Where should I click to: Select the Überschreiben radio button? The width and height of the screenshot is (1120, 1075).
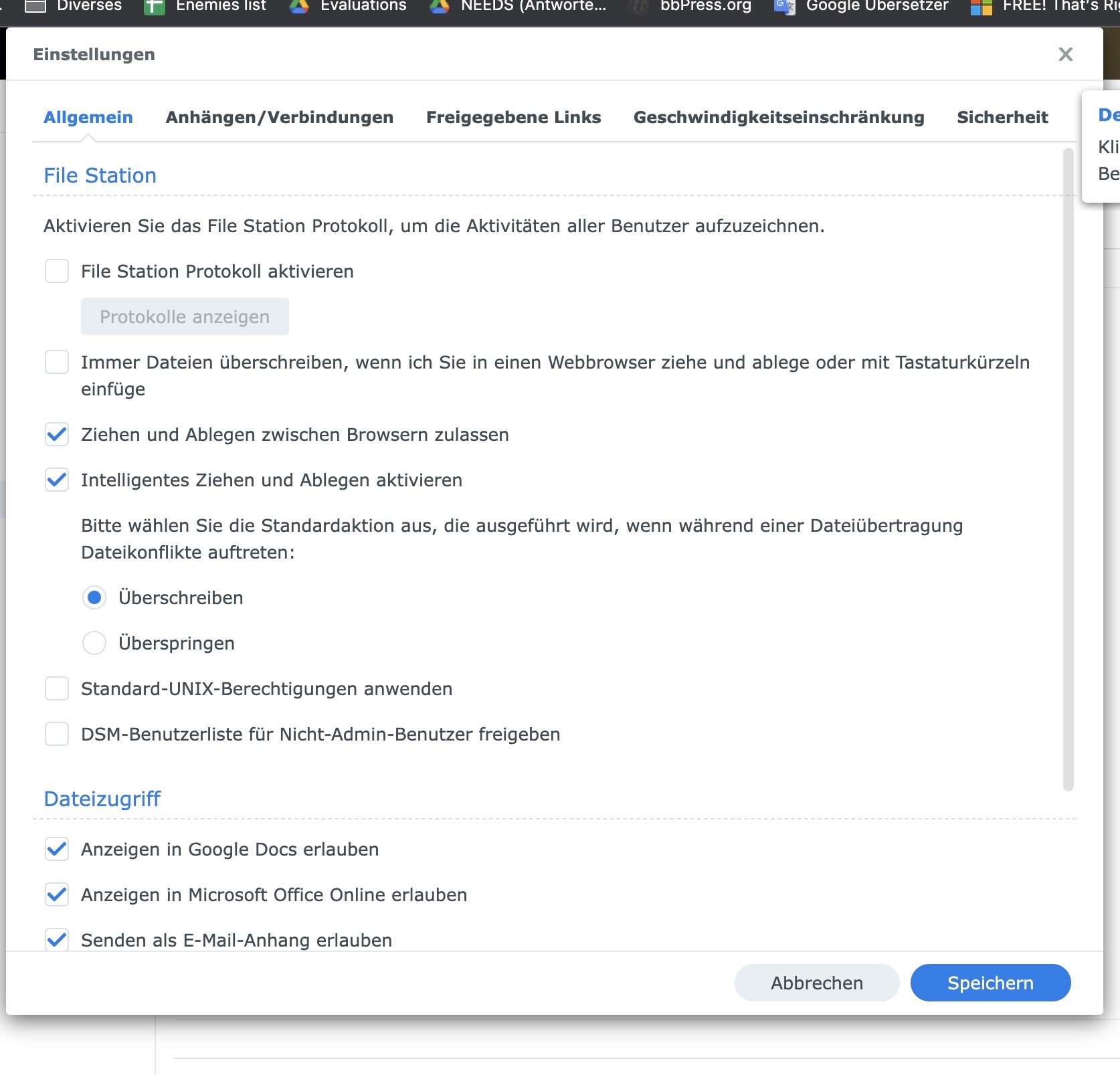[94, 598]
